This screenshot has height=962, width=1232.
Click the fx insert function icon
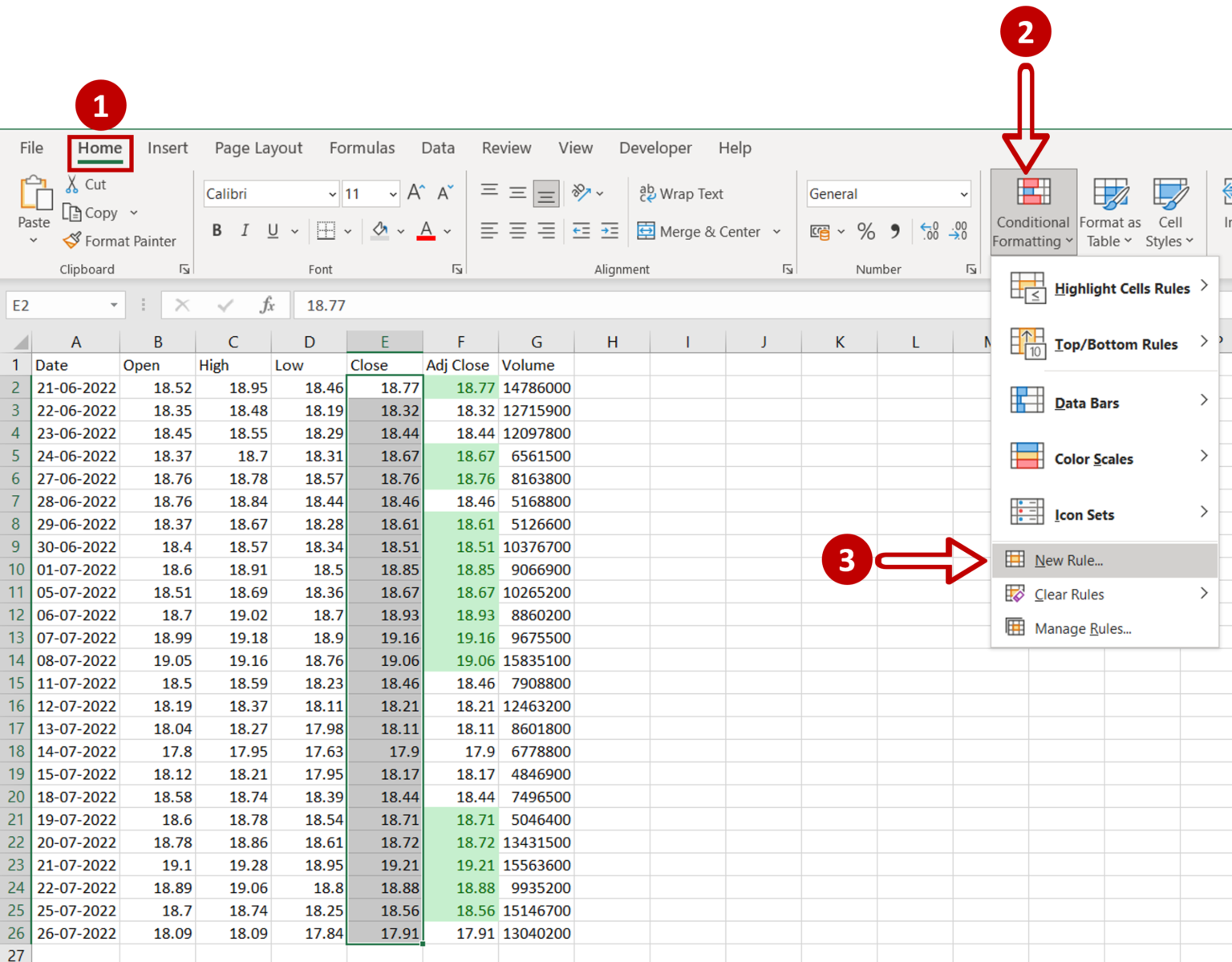(x=267, y=305)
